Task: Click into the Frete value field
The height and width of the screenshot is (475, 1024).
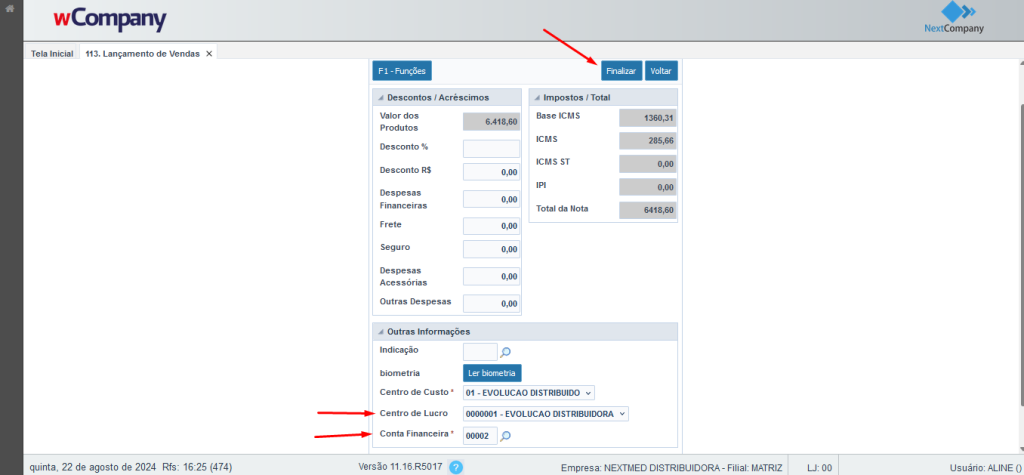Action: point(491,226)
